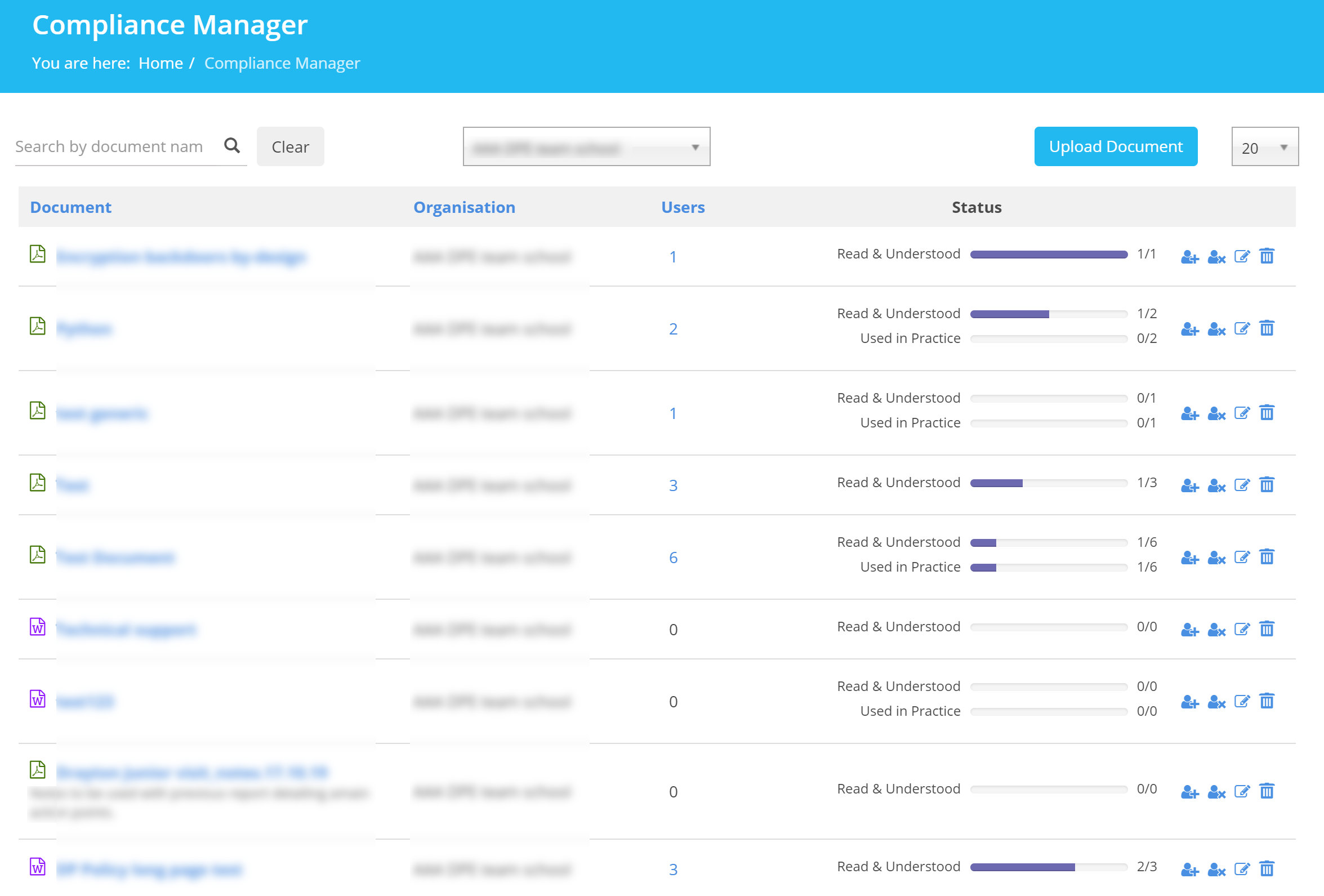The width and height of the screenshot is (1324, 896).
Task: Sort by the Organisation column header
Action: click(463, 207)
